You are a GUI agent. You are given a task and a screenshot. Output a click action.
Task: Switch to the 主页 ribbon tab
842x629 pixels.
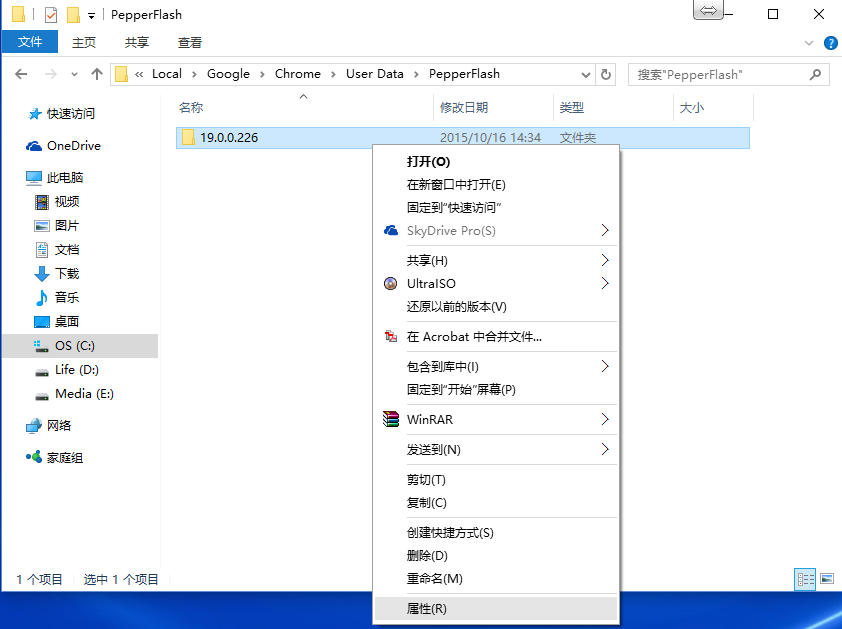coord(84,42)
